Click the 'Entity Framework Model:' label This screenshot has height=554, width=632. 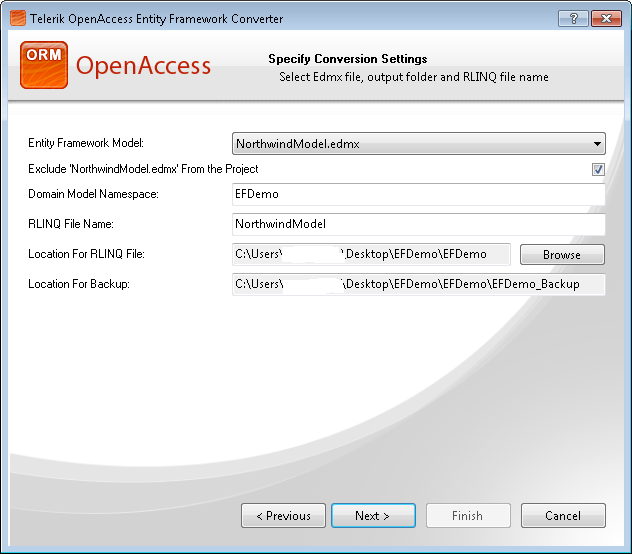point(86,143)
